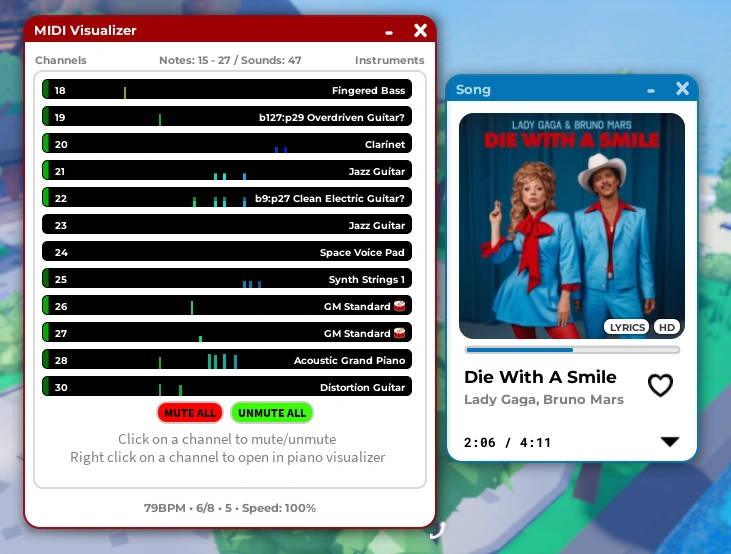Unmute channel 24 Space Voice Pad
The height and width of the screenshot is (554, 731).
click(x=227, y=252)
